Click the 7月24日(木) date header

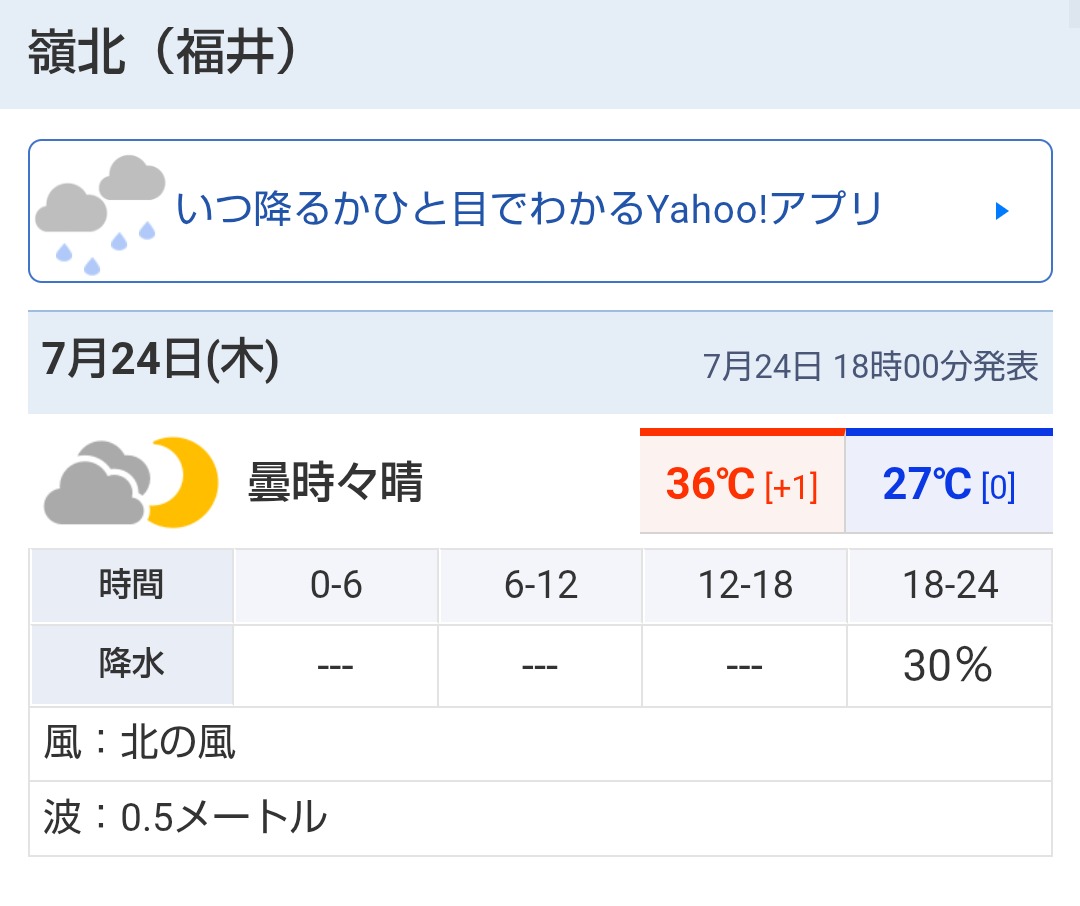click(x=160, y=359)
